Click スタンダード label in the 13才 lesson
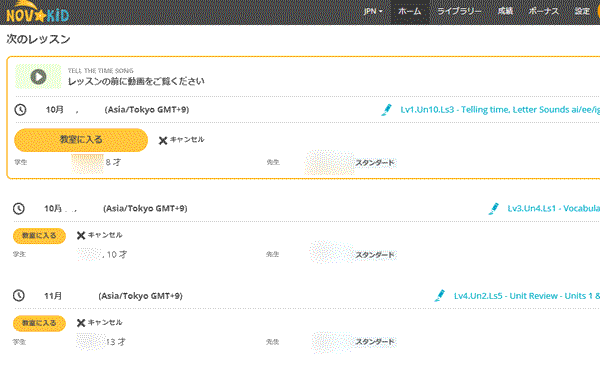The width and height of the screenshot is (600, 378). (x=375, y=342)
